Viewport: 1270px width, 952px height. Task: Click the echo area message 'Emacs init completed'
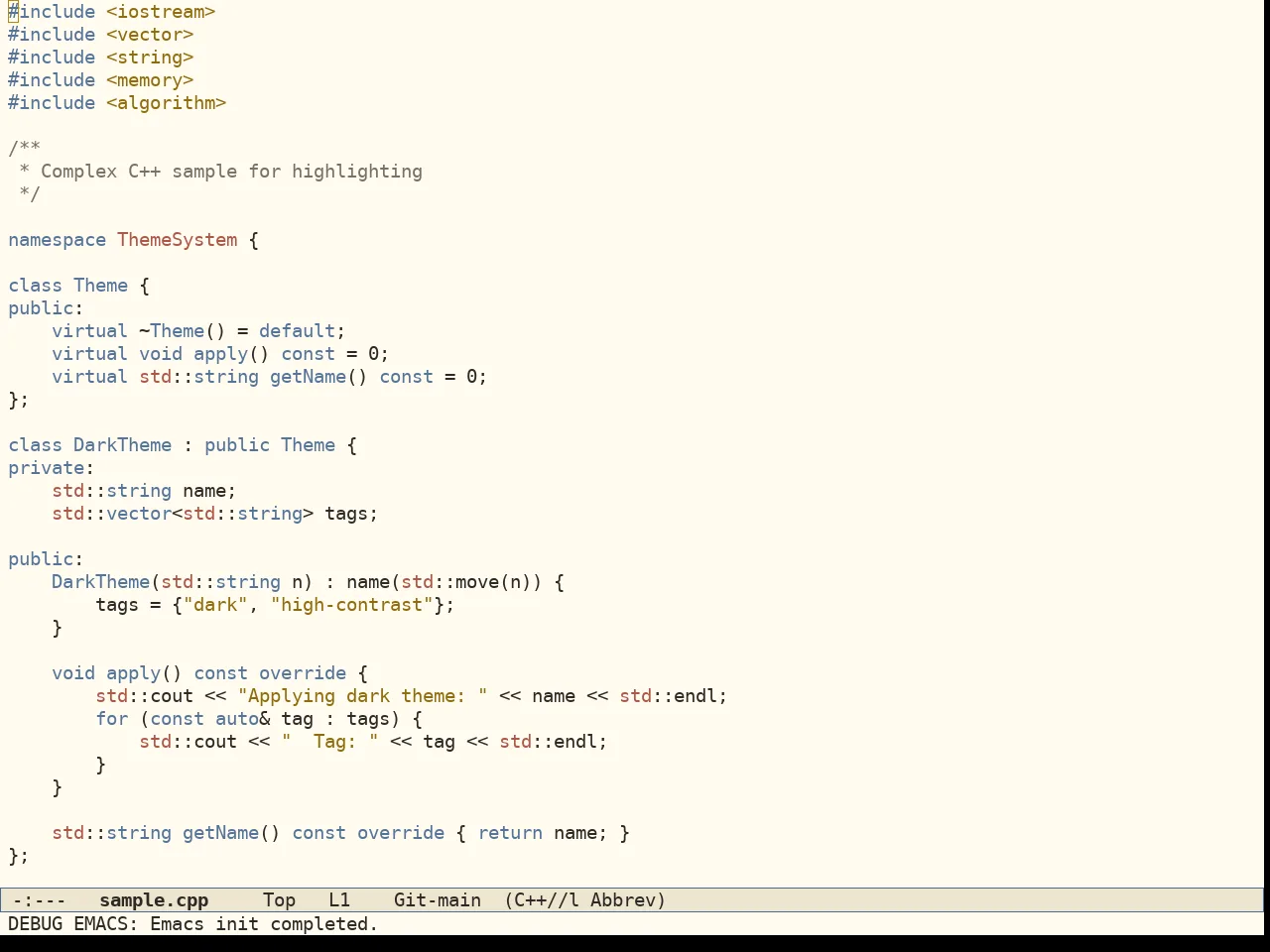click(264, 924)
